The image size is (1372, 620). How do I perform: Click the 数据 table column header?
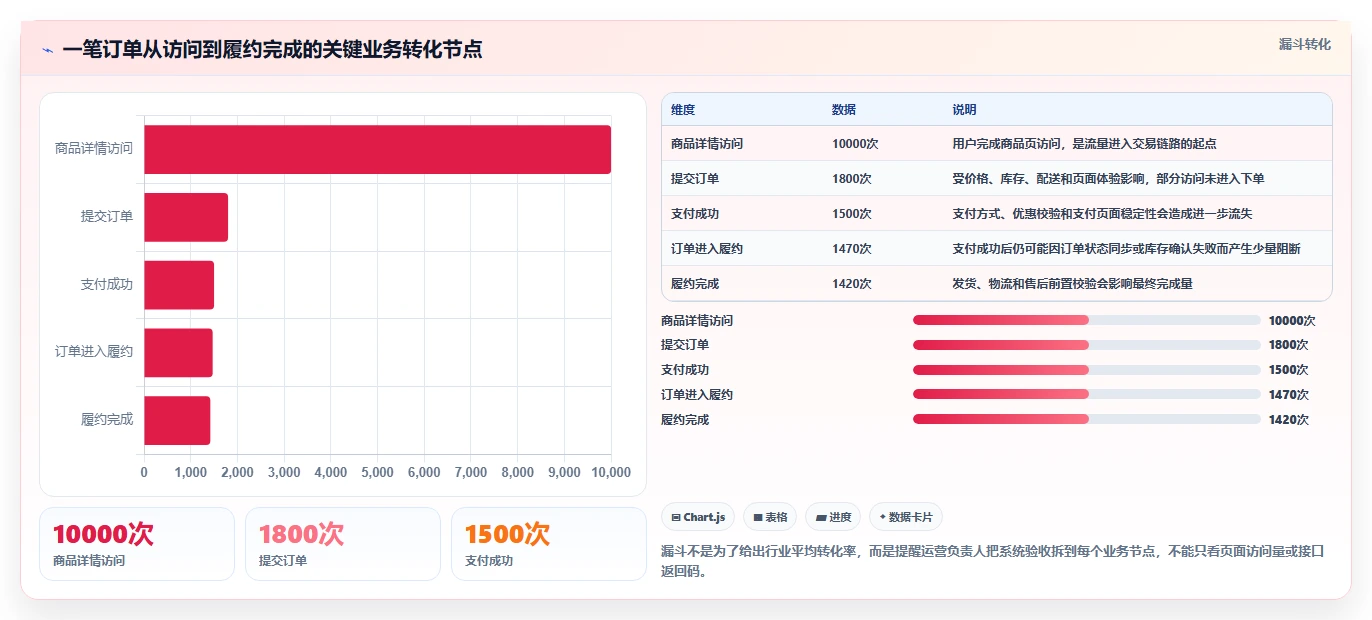click(x=844, y=110)
